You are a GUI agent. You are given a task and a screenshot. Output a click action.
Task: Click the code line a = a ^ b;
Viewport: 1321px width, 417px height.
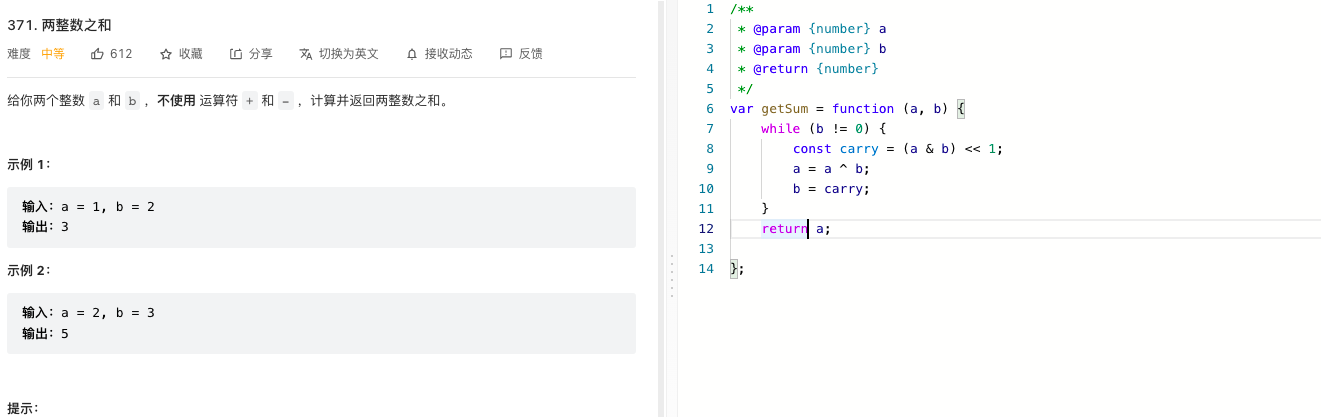pyautogui.click(x=832, y=169)
